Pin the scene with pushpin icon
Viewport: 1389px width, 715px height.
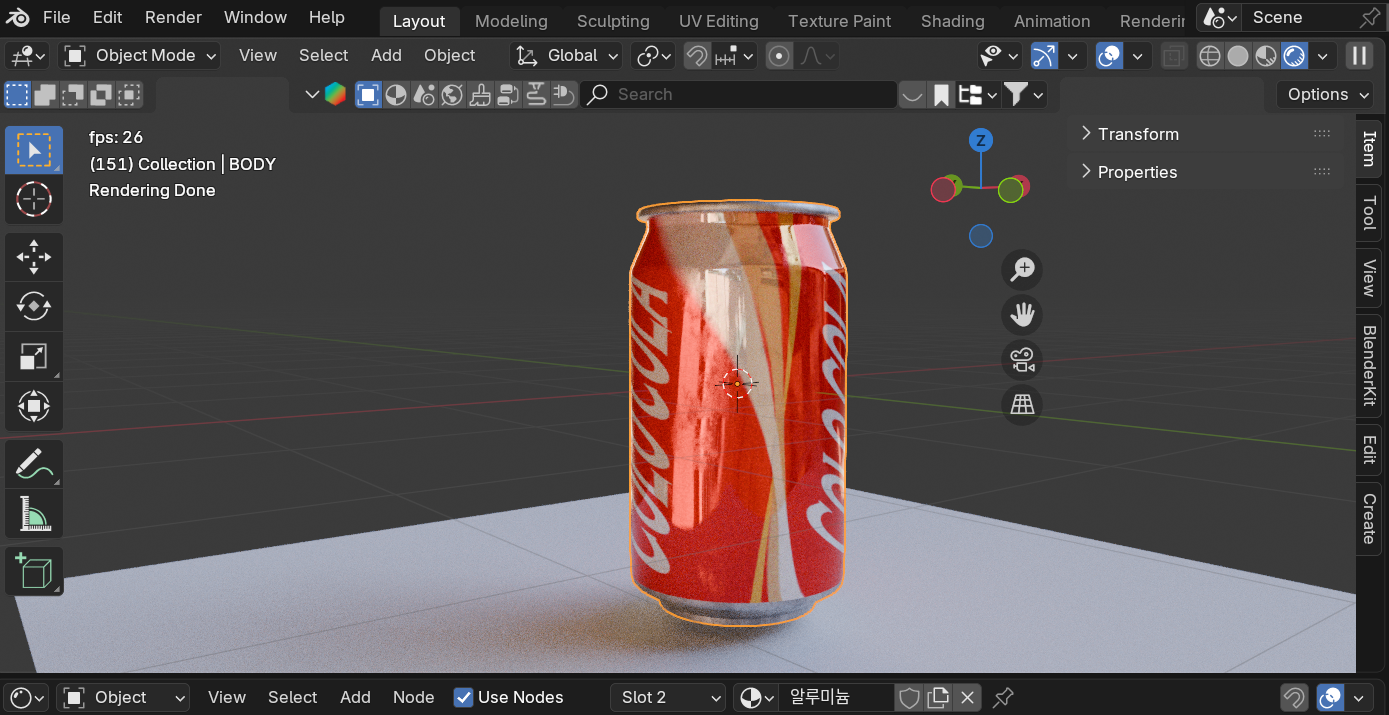[x=1369, y=17]
